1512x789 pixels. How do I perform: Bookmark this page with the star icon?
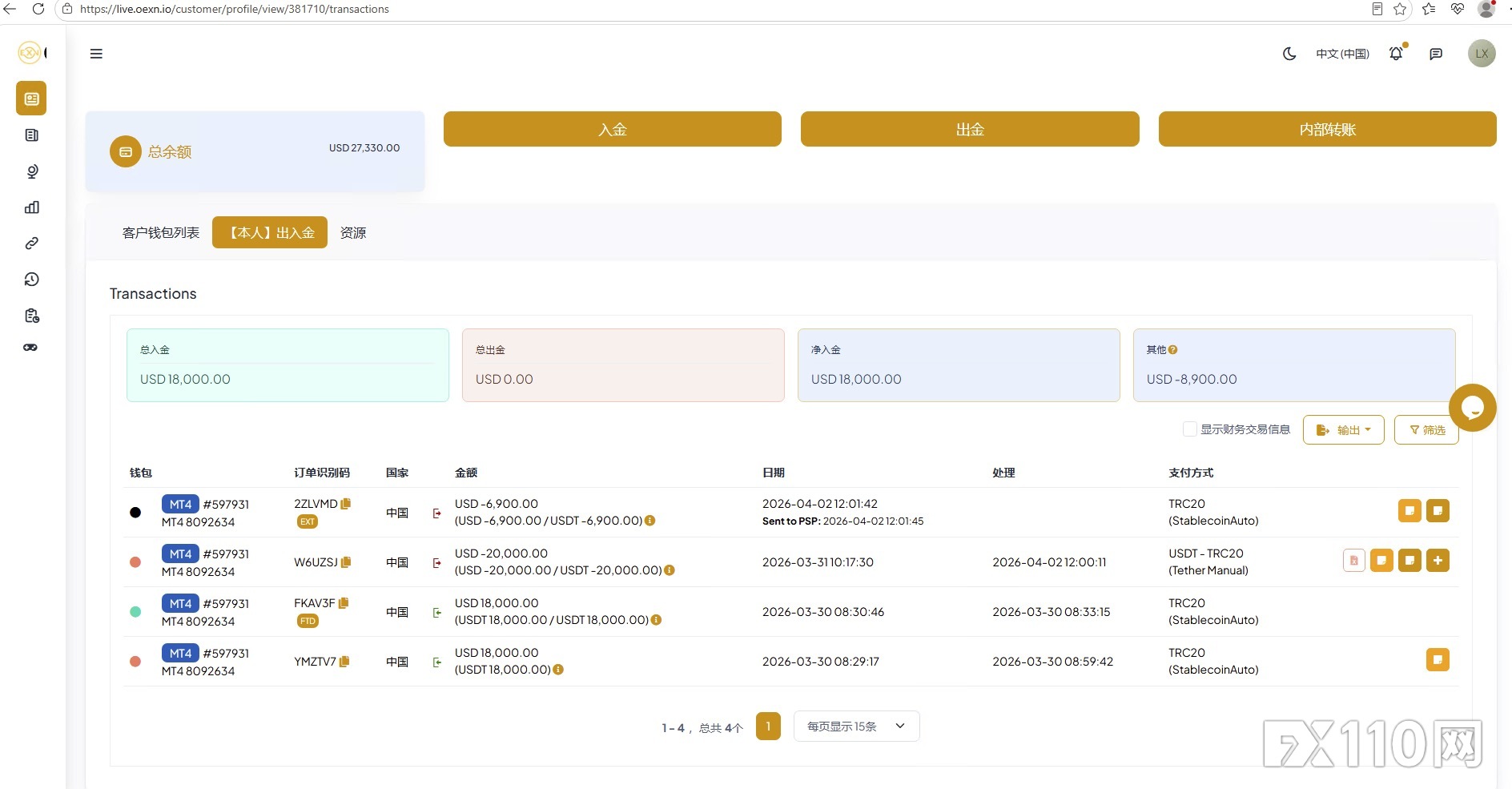click(x=1400, y=9)
